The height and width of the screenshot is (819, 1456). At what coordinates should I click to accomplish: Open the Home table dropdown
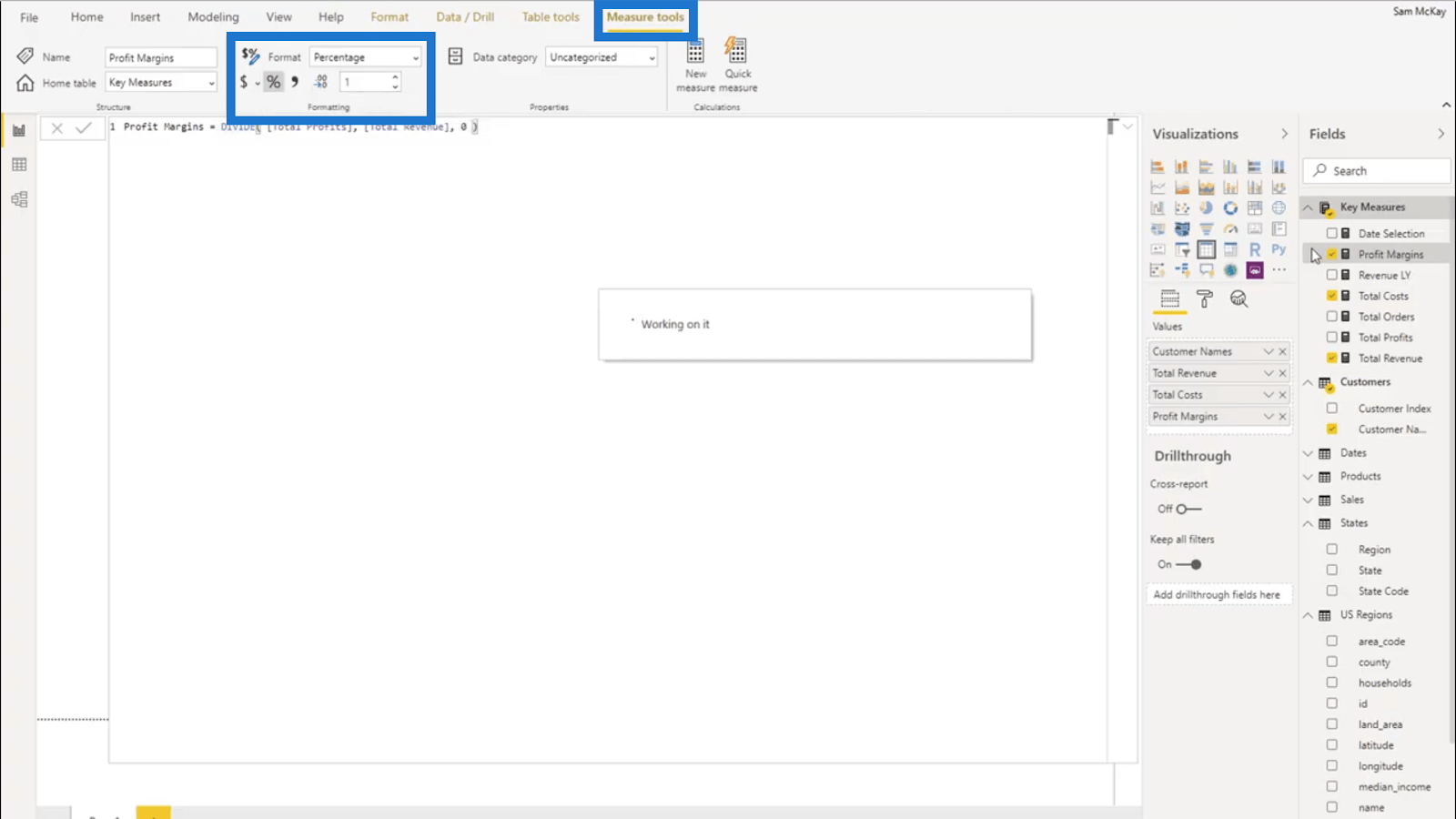coord(161,83)
